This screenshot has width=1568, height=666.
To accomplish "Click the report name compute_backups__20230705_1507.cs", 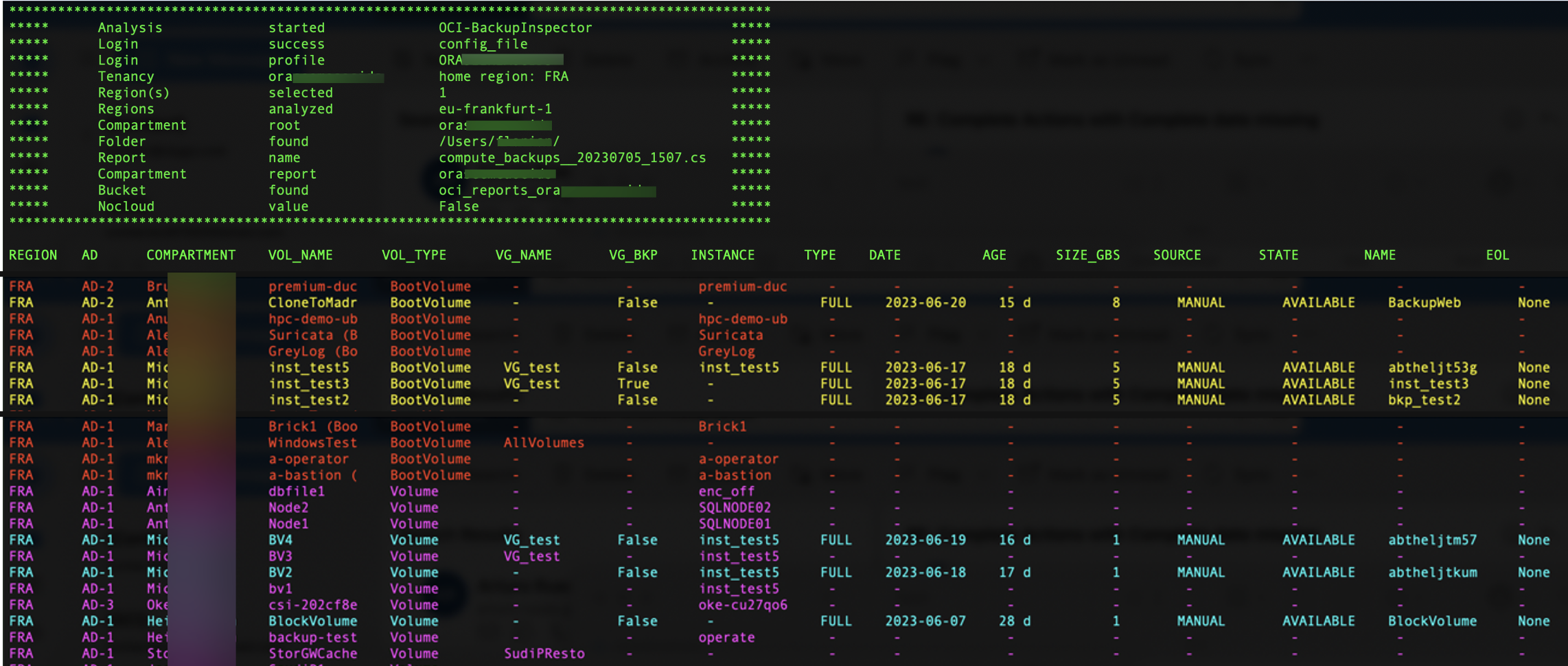I will tap(572, 157).
